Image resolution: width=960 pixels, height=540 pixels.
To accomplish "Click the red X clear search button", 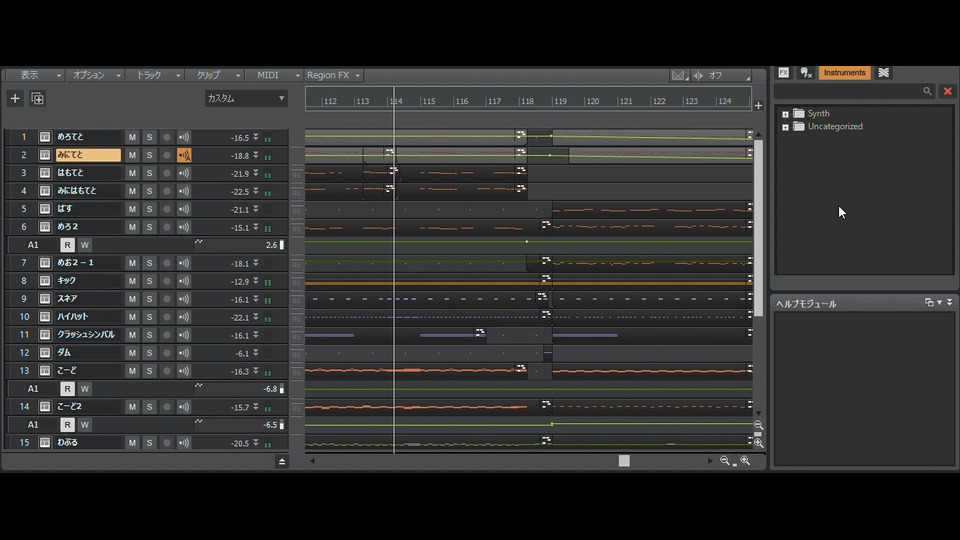I will (x=947, y=91).
